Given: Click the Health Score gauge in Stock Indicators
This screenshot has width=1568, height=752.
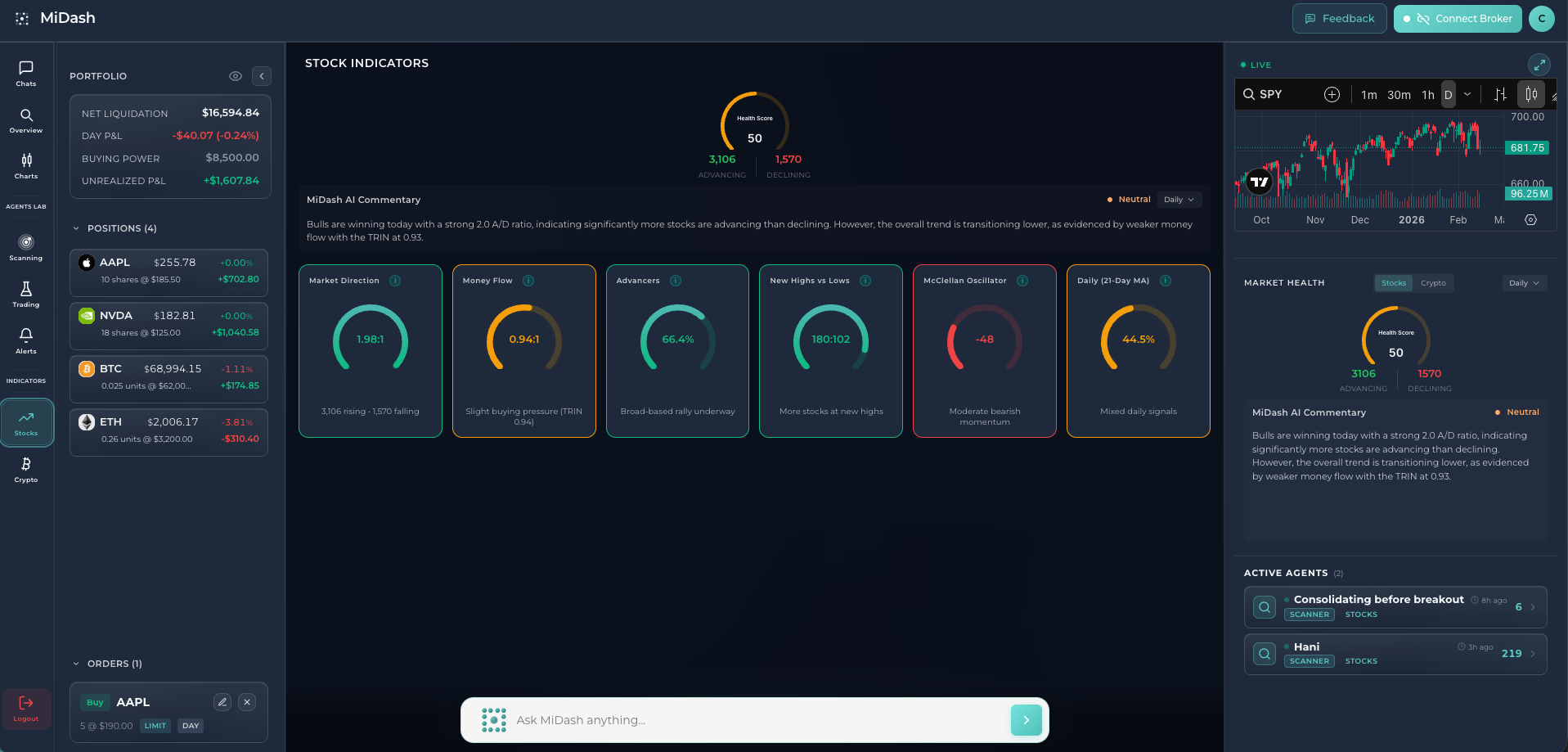Looking at the screenshot, I should (x=755, y=123).
